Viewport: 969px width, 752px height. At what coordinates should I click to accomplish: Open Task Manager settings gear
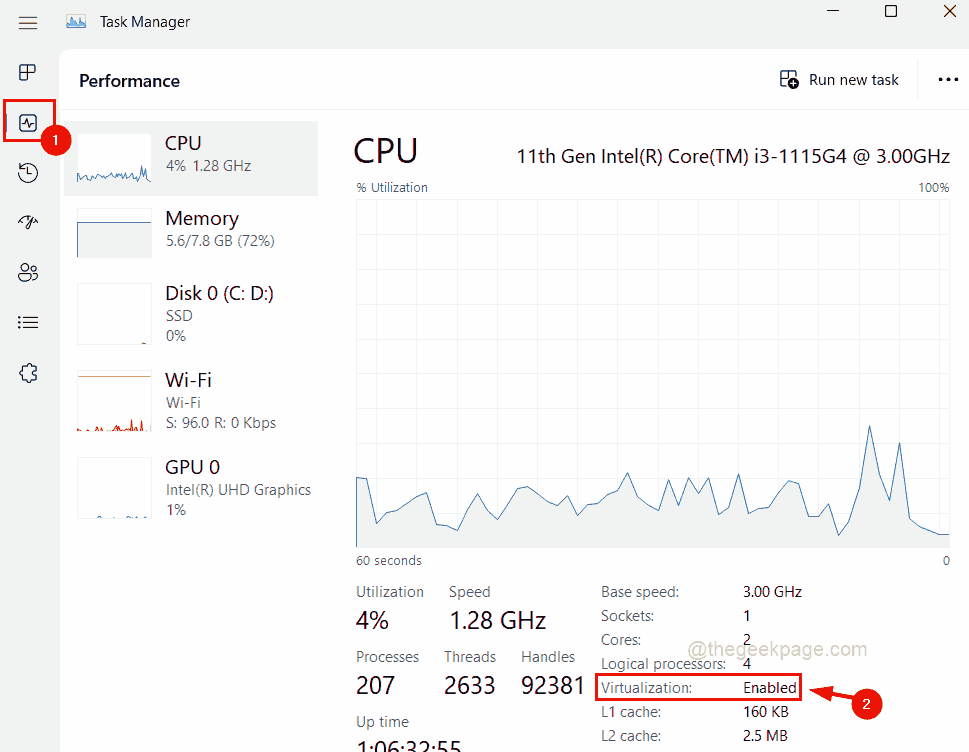point(27,372)
